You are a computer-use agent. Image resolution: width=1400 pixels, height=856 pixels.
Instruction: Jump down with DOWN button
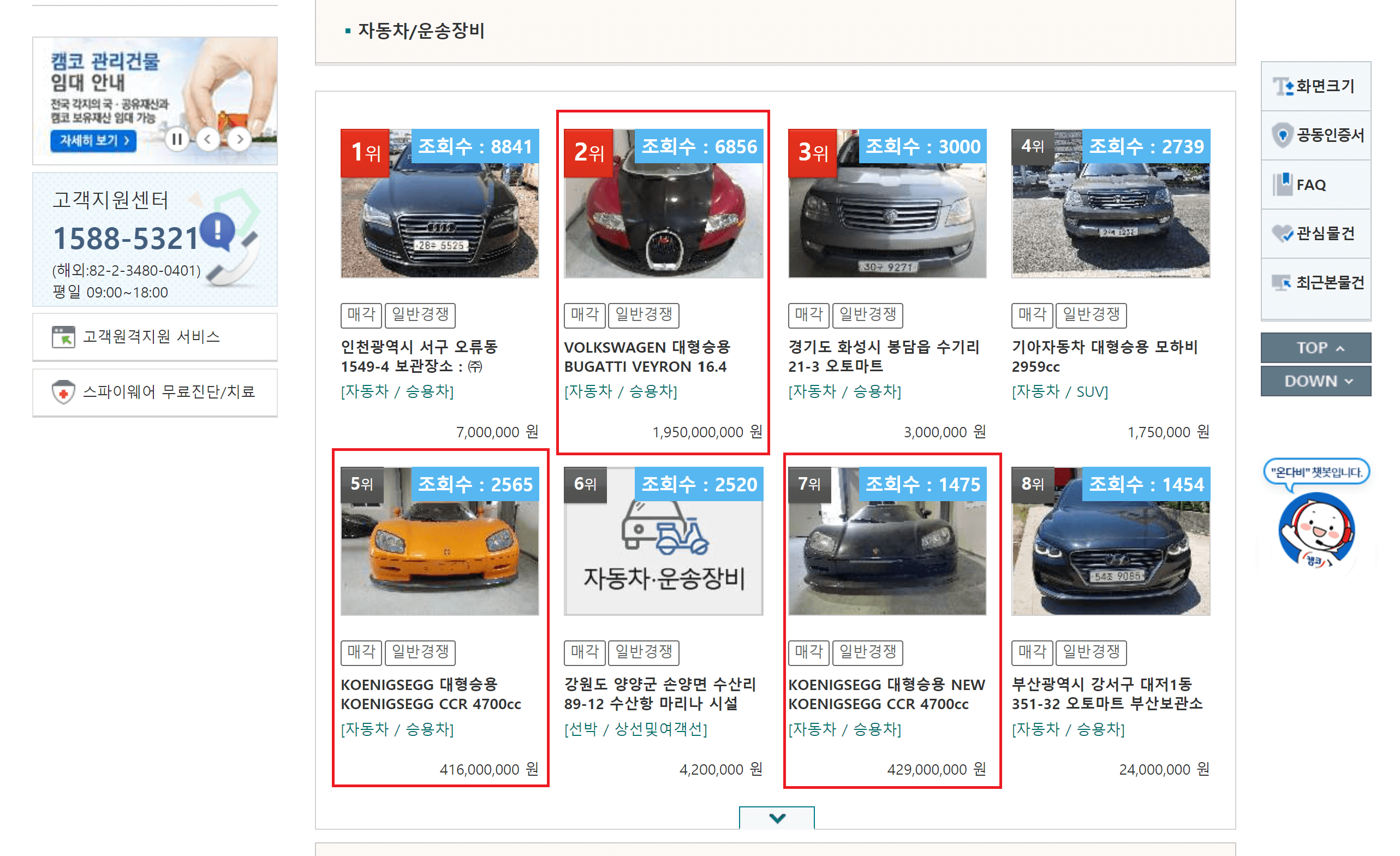pos(1315,381)
